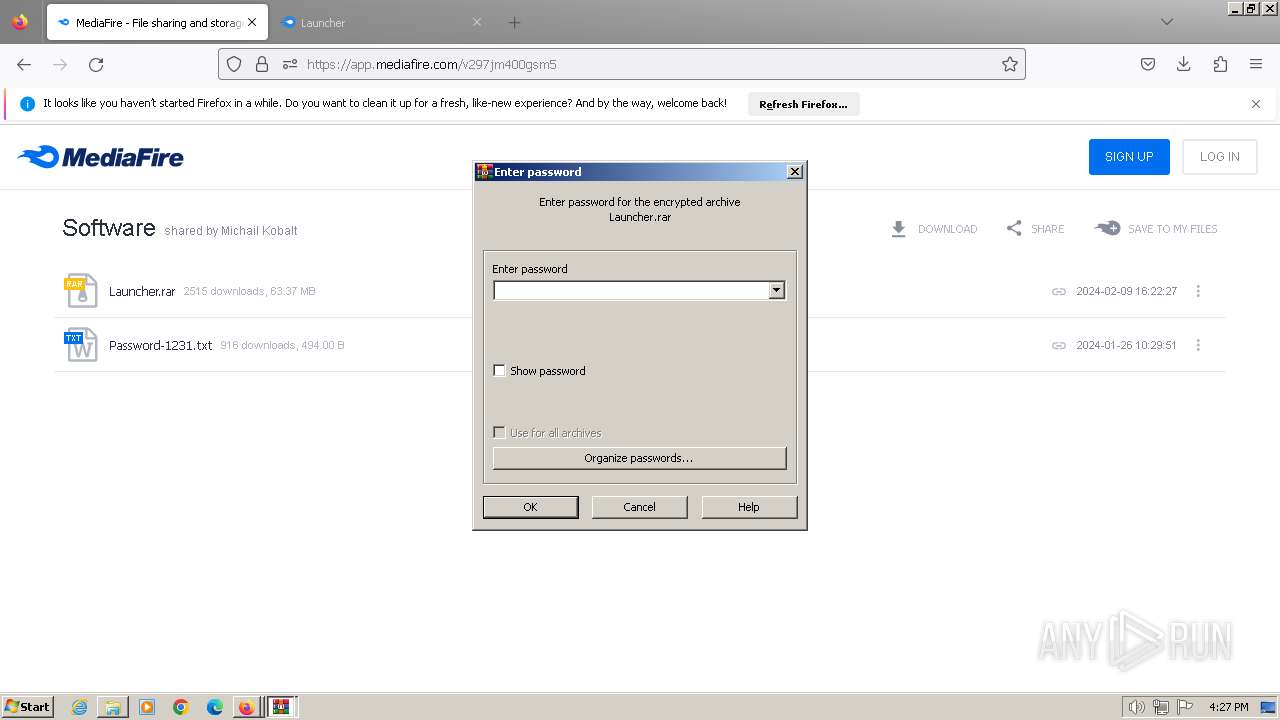Click Launcher.rar file icon
This screenshot has height=720, width=1280.
point(80,291)
